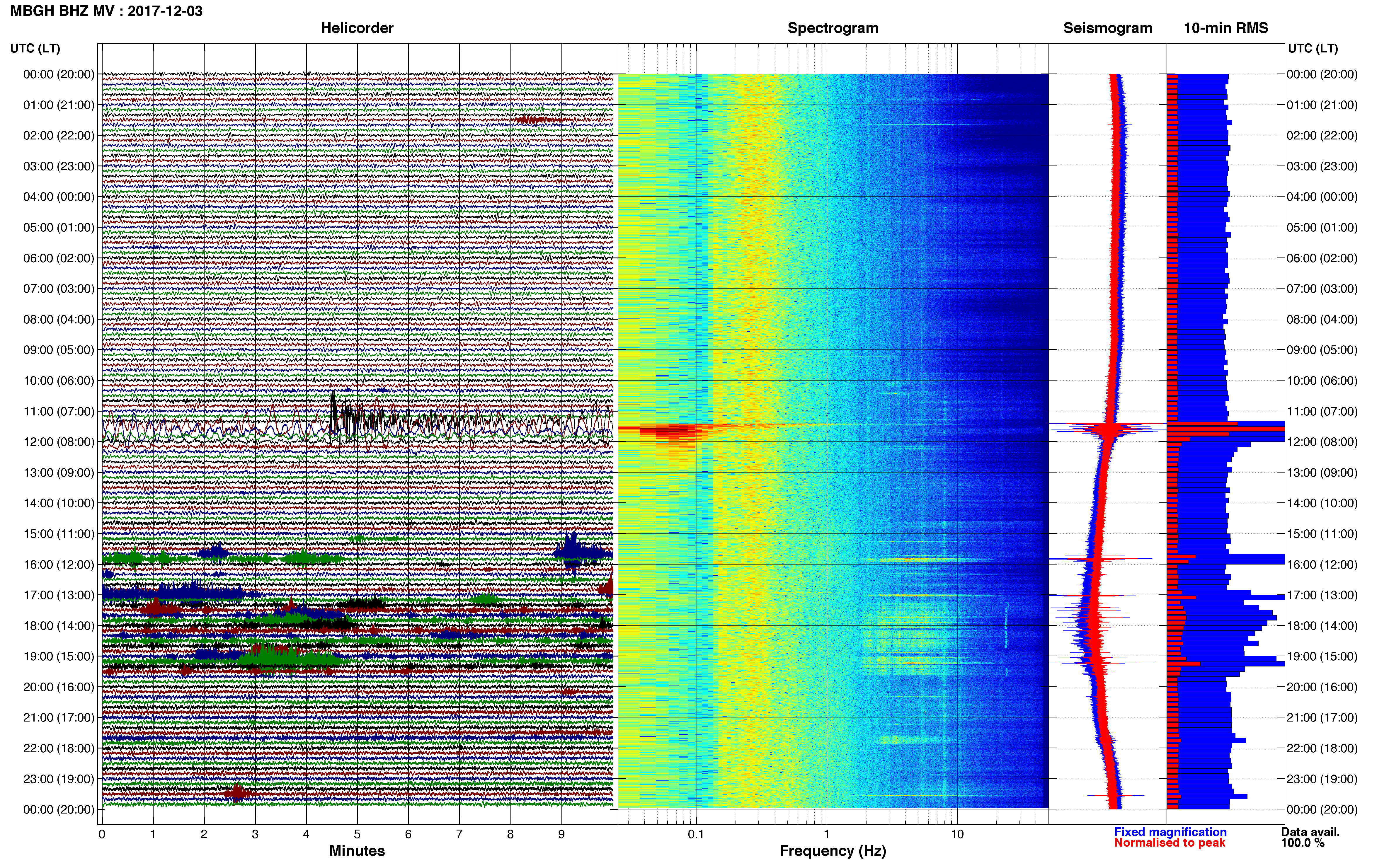
Task: Click the 'Minutes' x-axis label
Action: [x=357, y=851]
